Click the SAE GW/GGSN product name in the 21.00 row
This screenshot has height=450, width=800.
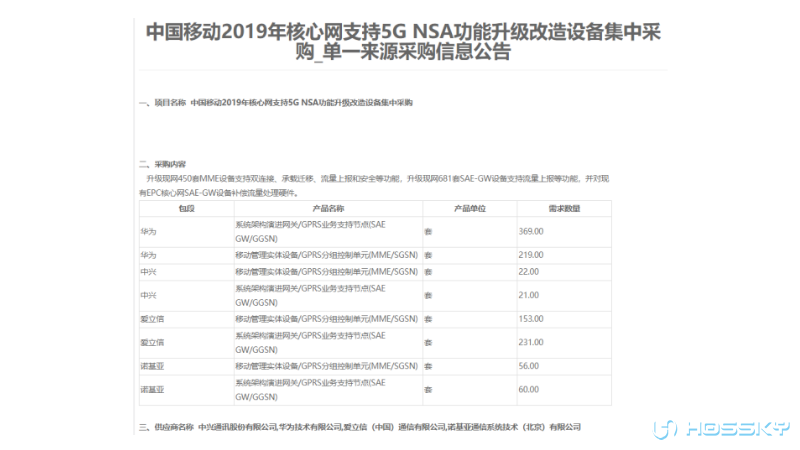310,295
